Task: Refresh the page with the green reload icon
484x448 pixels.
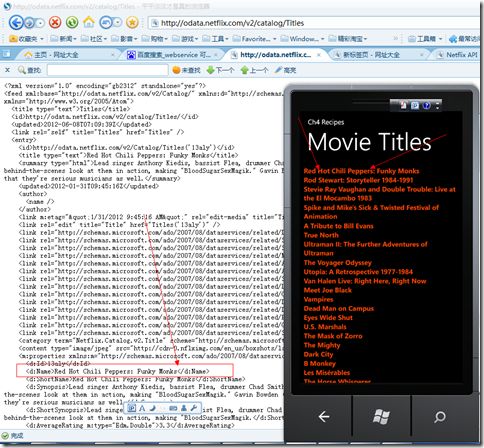Action: [72, 23]
